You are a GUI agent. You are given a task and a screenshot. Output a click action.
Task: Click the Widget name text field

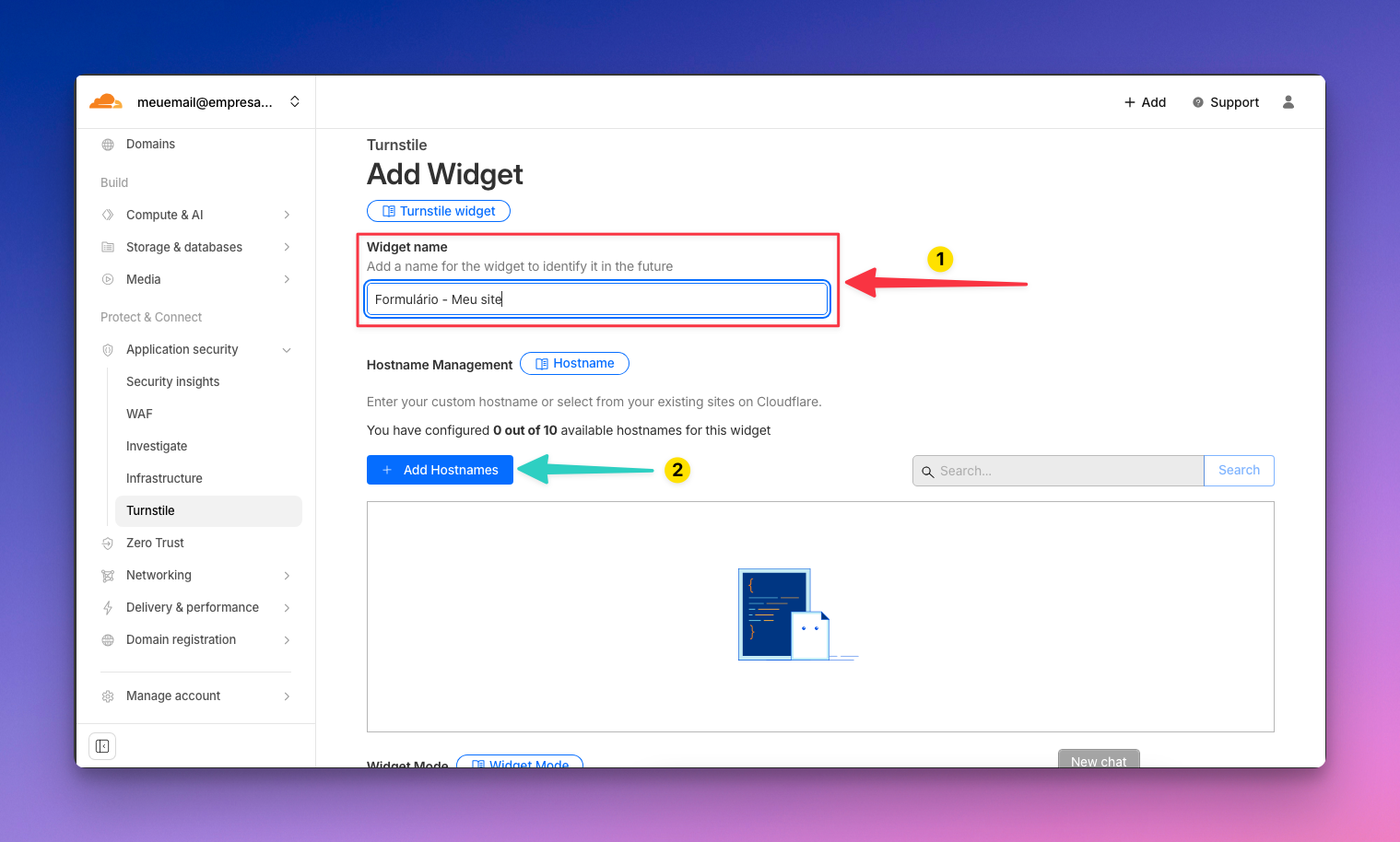point(597,299)
